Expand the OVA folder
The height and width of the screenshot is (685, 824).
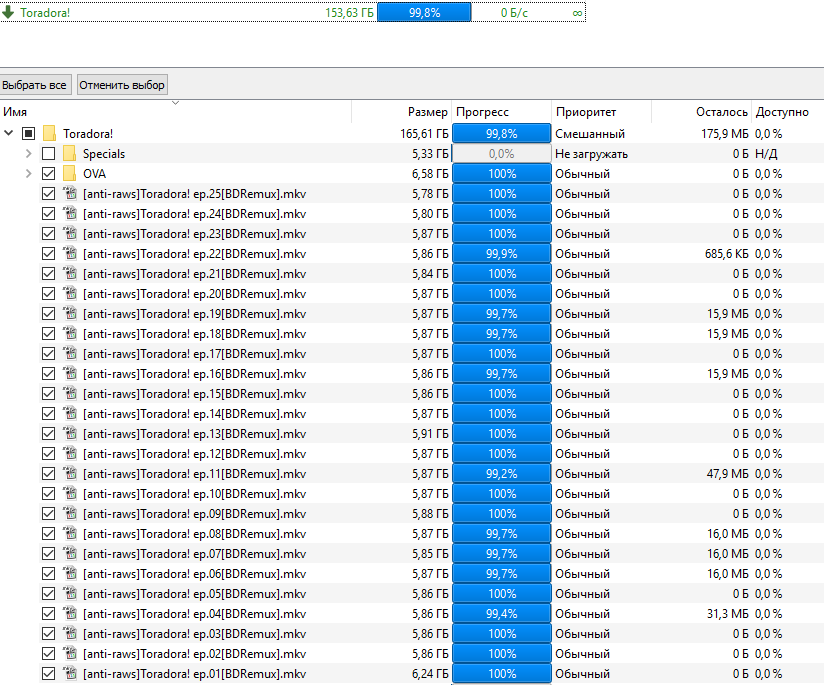[x=28, y=173]
